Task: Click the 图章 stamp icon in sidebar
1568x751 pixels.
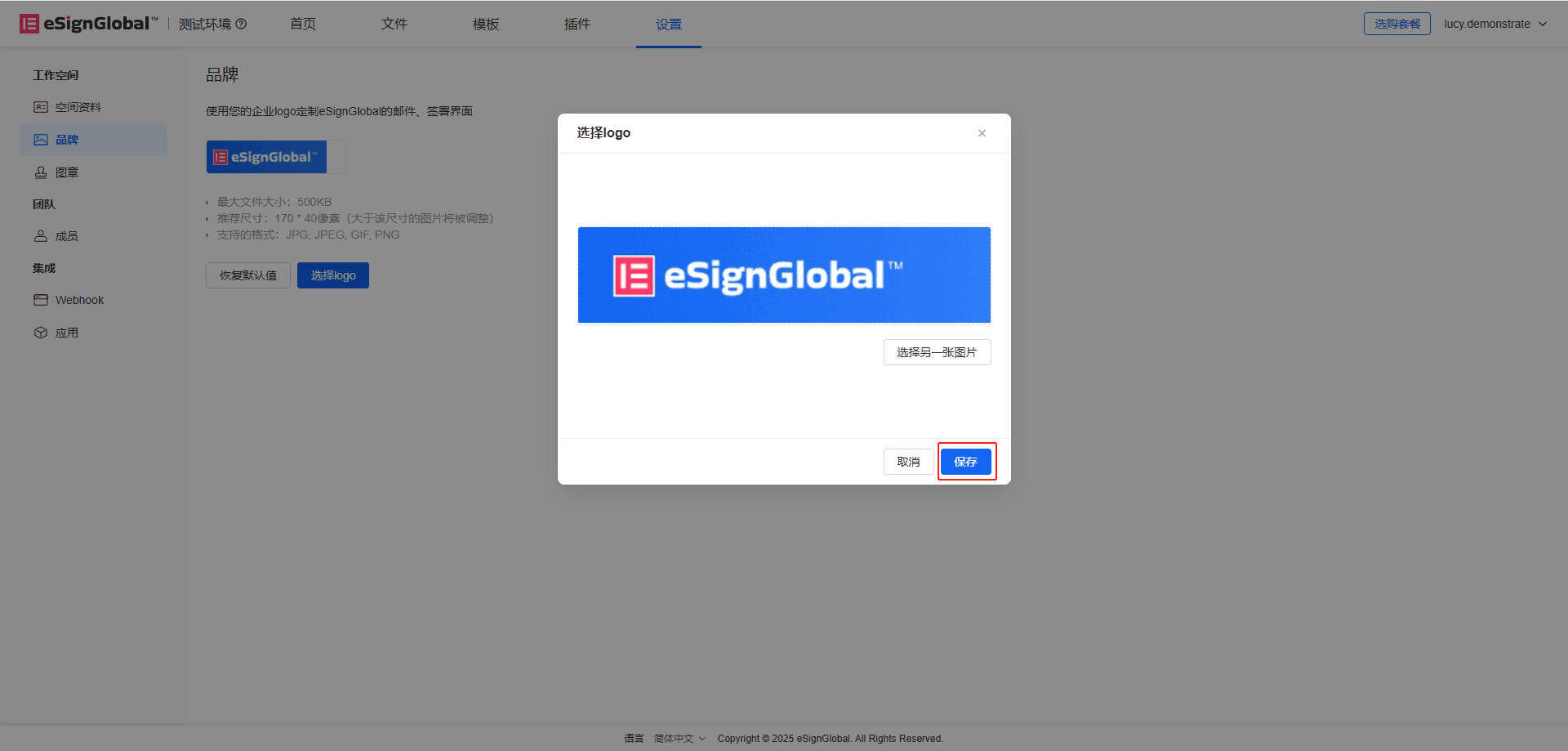Action: (x=41, y=172)
